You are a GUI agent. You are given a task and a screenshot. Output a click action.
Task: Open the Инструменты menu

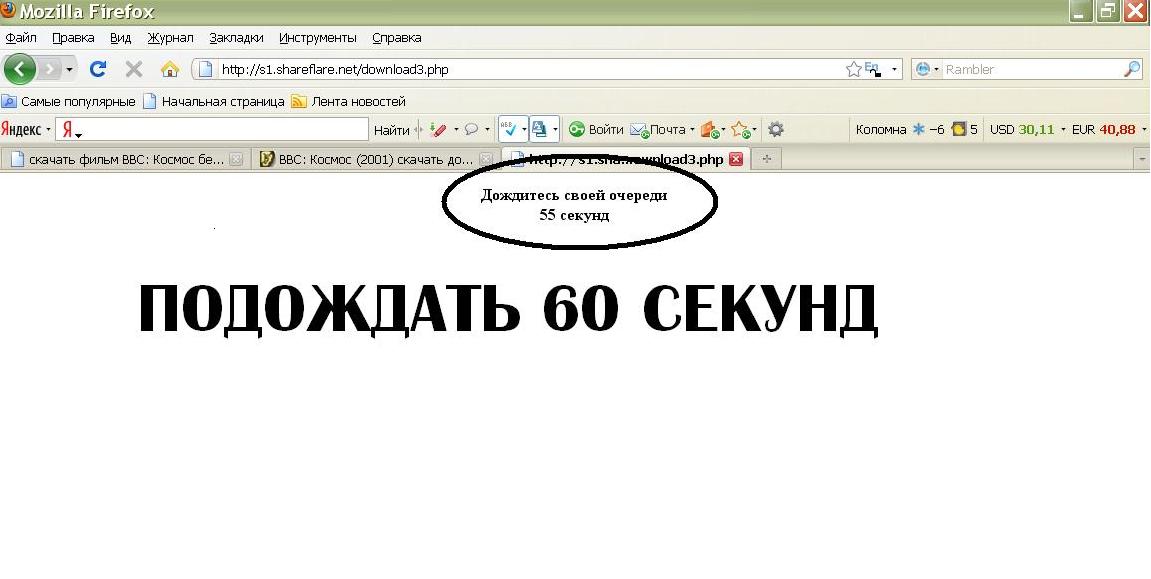click(x=317, y=38)
